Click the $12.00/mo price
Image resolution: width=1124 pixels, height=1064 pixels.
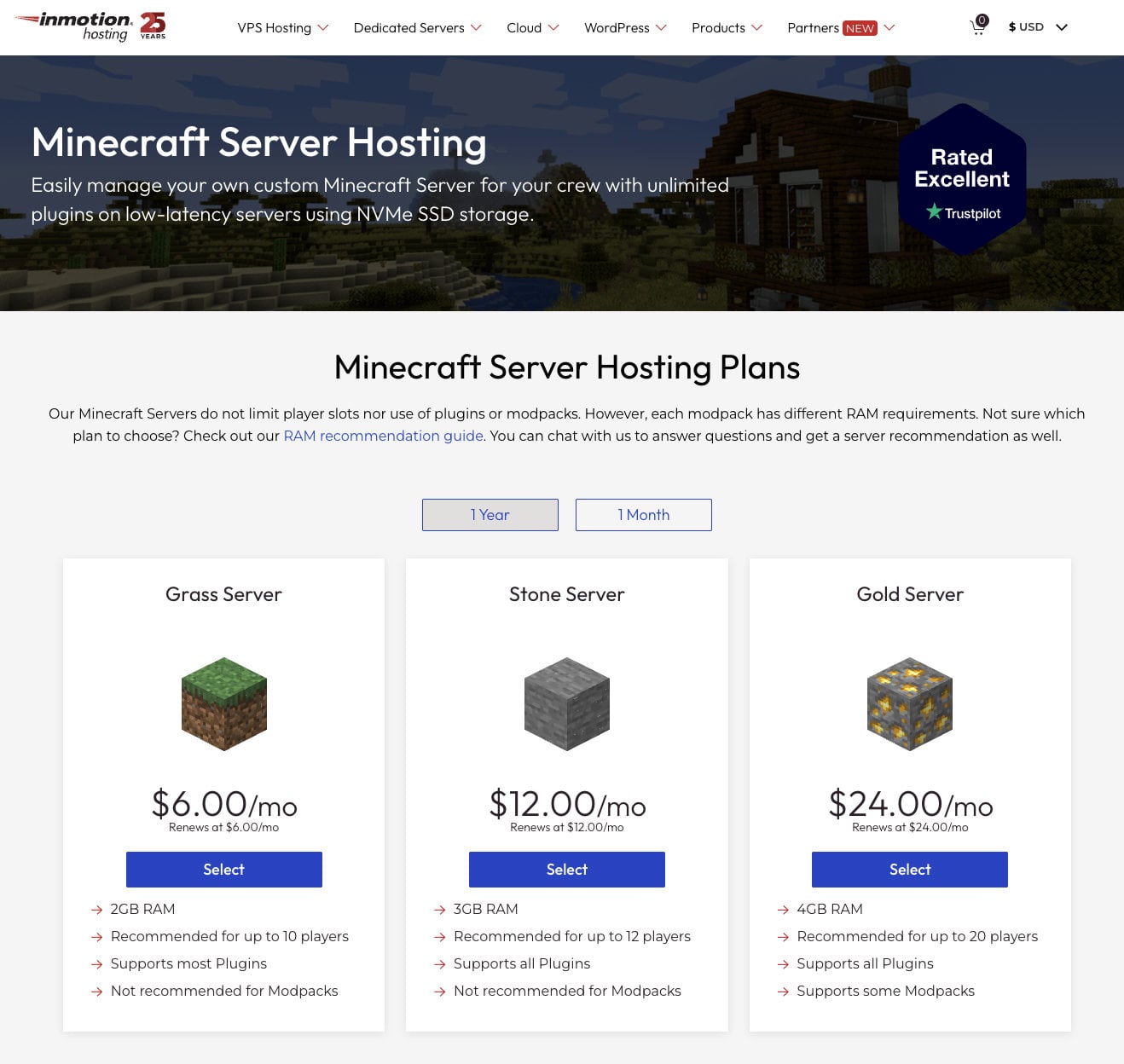567,804
